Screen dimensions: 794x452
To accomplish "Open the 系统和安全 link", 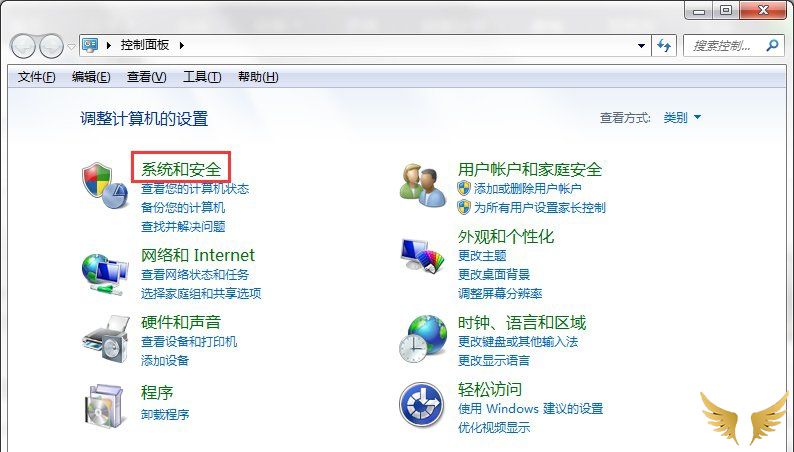I will [181, 169].
